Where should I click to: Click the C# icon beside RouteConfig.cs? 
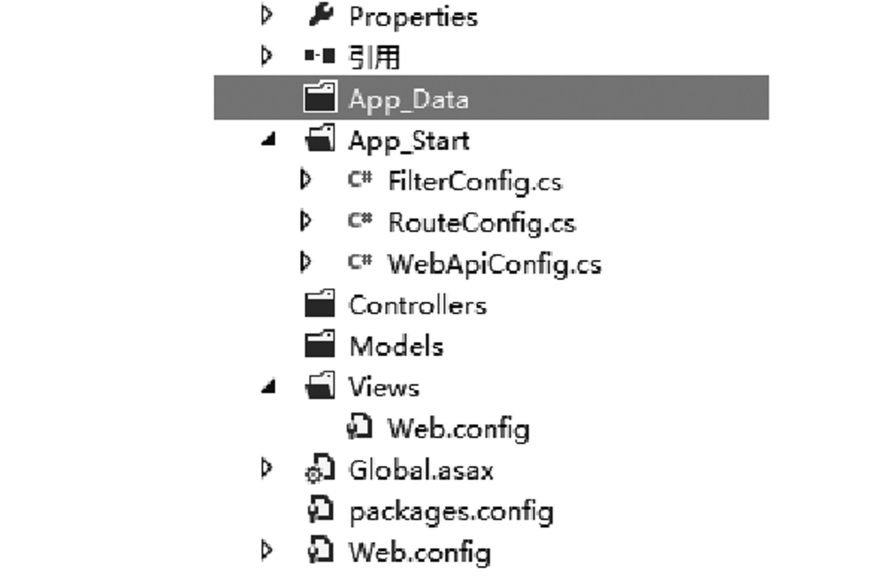359,222
